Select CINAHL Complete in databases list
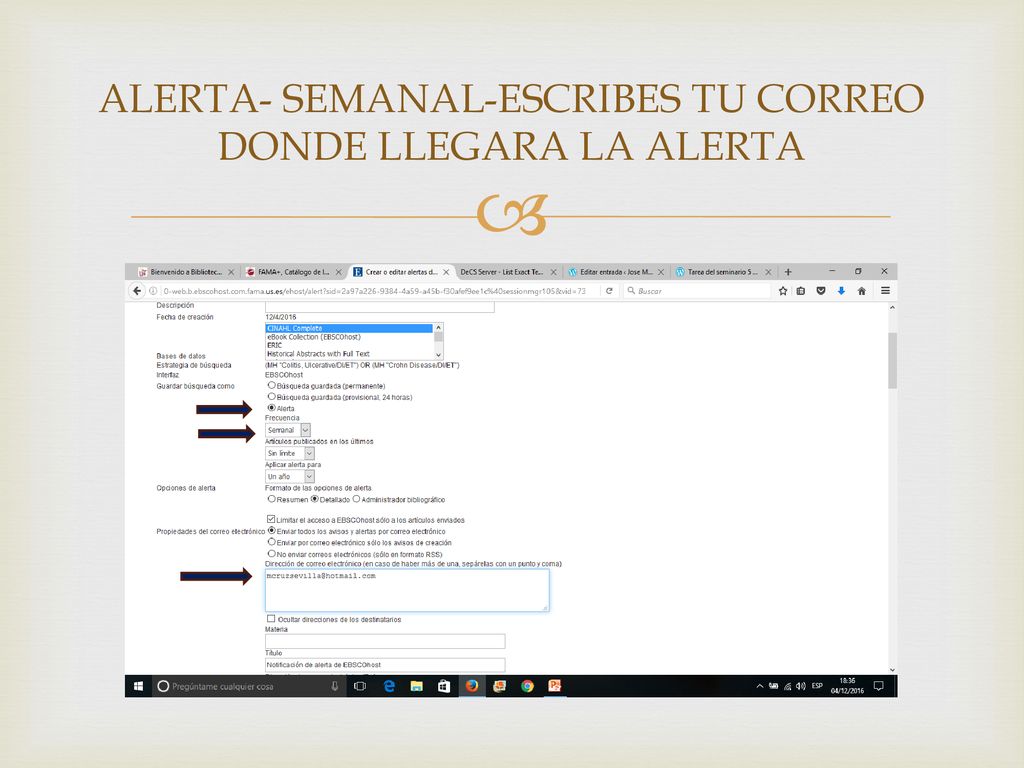1024x768 pixels. [349, 328]
